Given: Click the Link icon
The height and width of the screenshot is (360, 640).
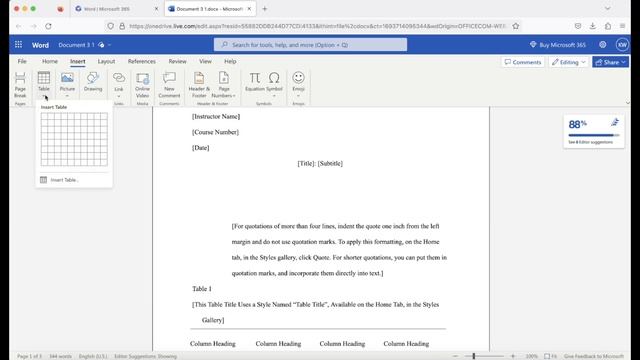Looking at the screenshot, I should click(x=119, y=78).
